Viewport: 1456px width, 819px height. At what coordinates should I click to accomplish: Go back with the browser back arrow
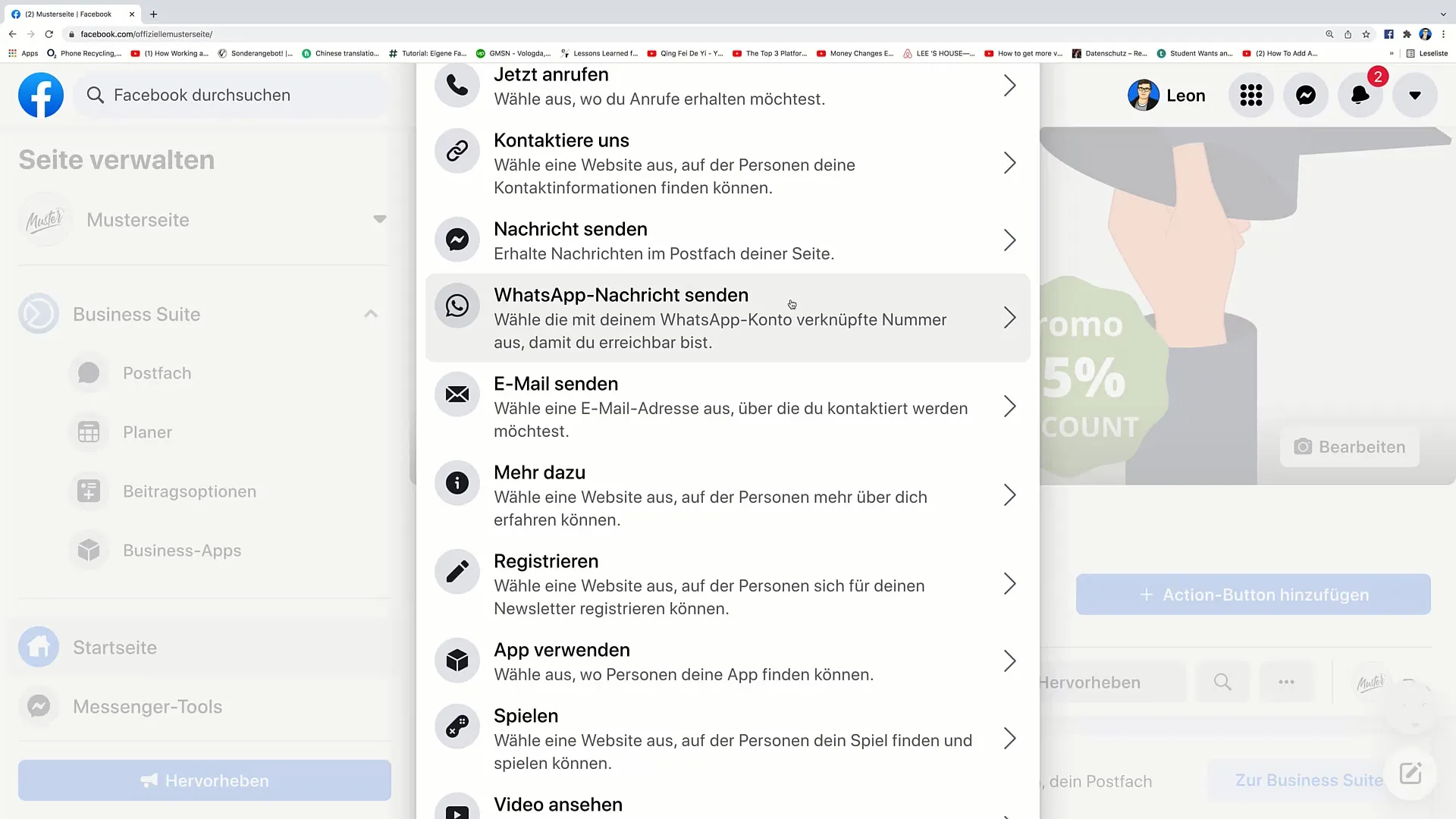(x=12, y=34)
